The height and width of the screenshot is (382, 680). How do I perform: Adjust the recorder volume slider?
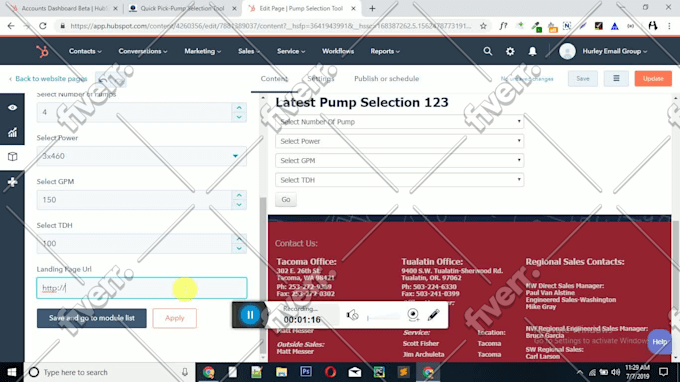pos(383,318)
